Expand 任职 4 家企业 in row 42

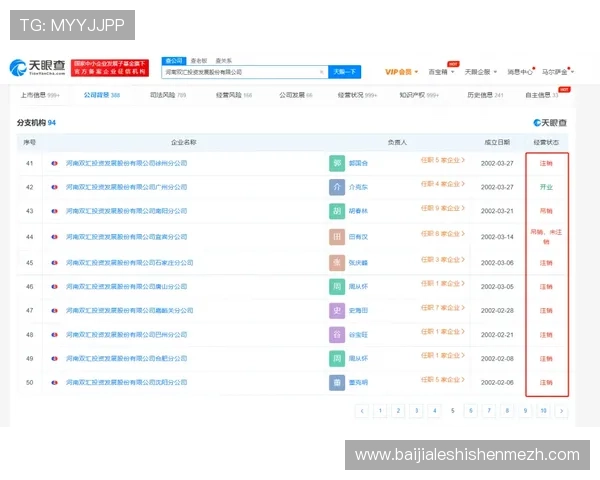point(443,184)
